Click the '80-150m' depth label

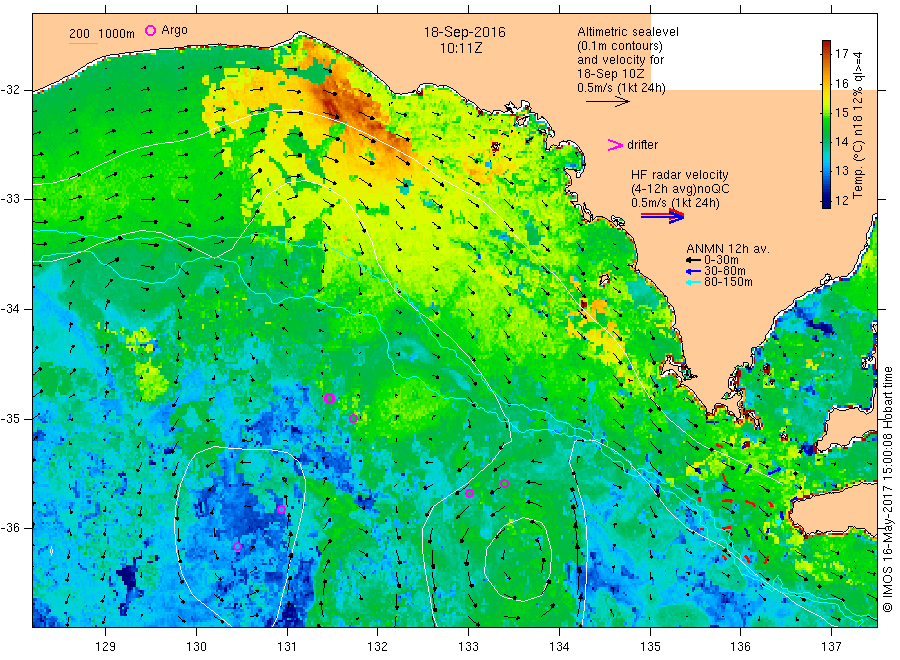pos(728,282)
